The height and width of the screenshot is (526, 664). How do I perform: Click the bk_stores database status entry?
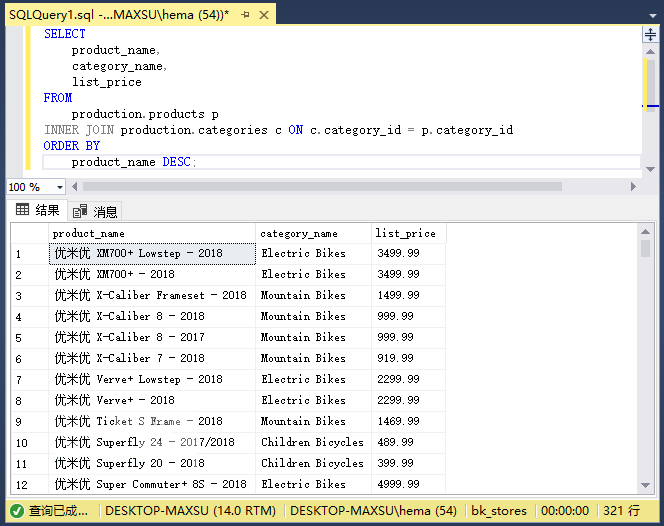point(499,511)
